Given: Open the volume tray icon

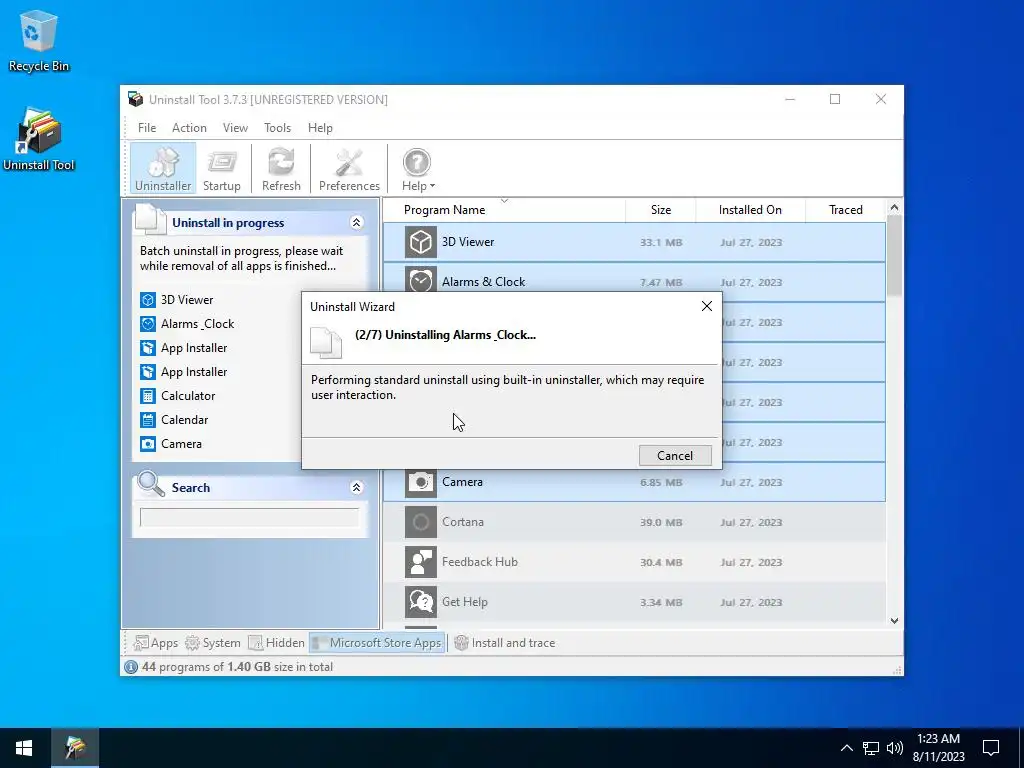Looking at the screenshot, I should click(x=895, y=748).
